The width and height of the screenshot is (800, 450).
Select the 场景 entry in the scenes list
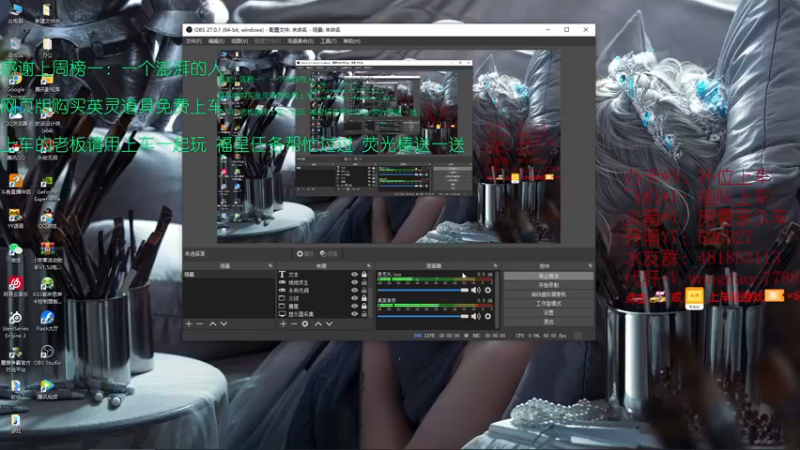coord(229,274)
